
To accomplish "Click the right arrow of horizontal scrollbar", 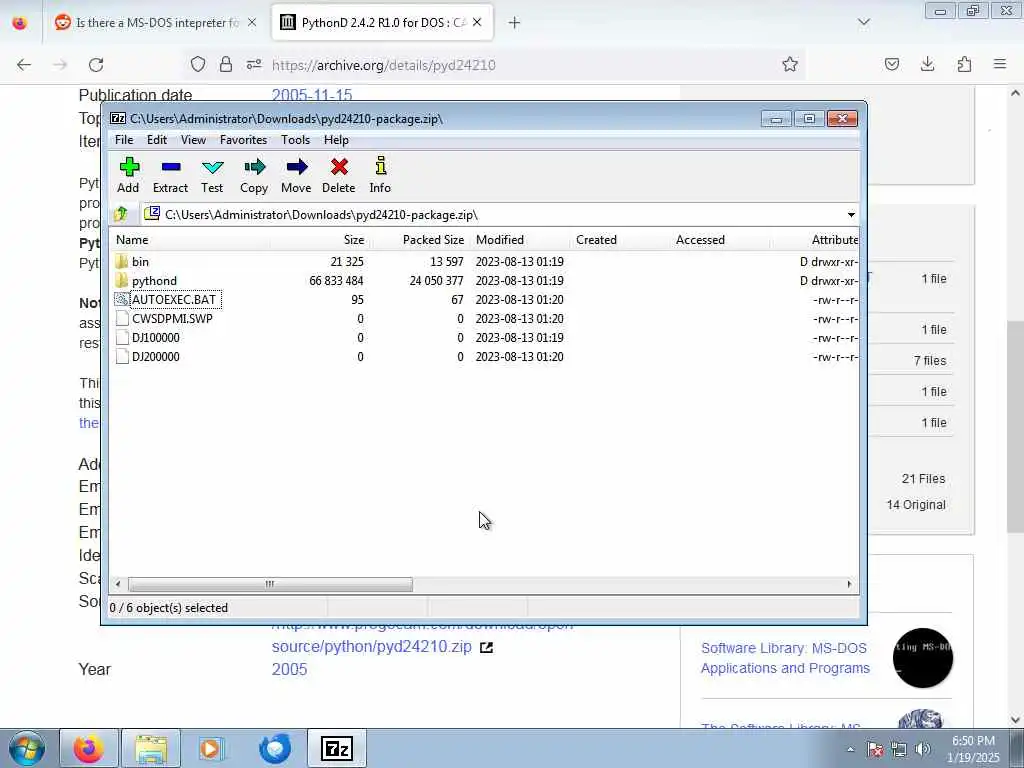I will click(x=849, y=584).
